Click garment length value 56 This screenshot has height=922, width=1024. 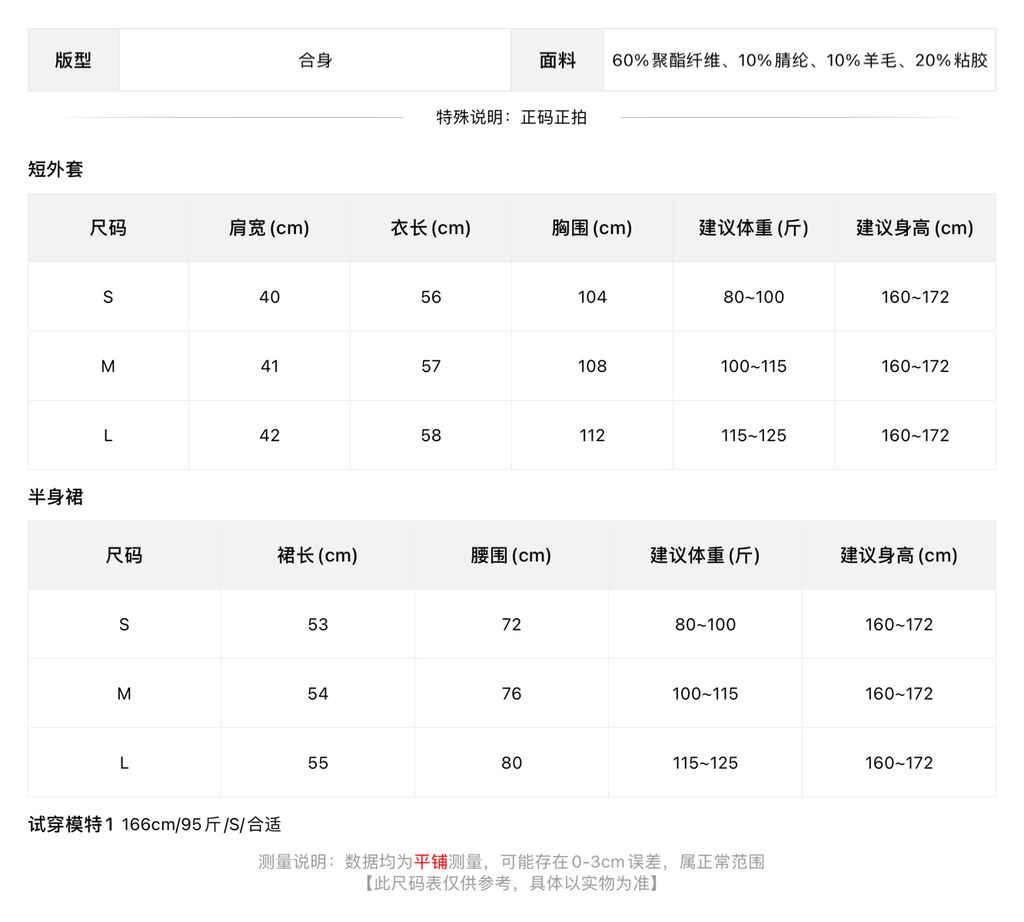pyautogui.click(x=430, y=297)
